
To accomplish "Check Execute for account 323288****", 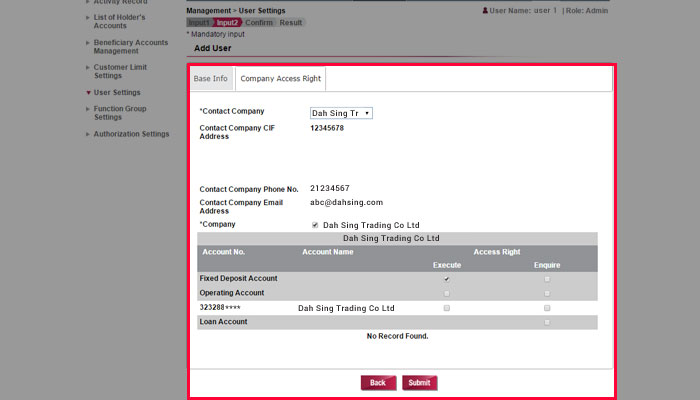I will pyautogui.click(x=447, y=308).
